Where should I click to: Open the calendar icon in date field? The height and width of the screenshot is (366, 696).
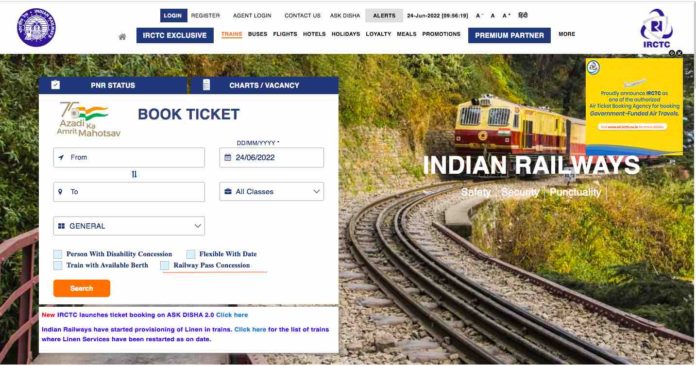228,157
